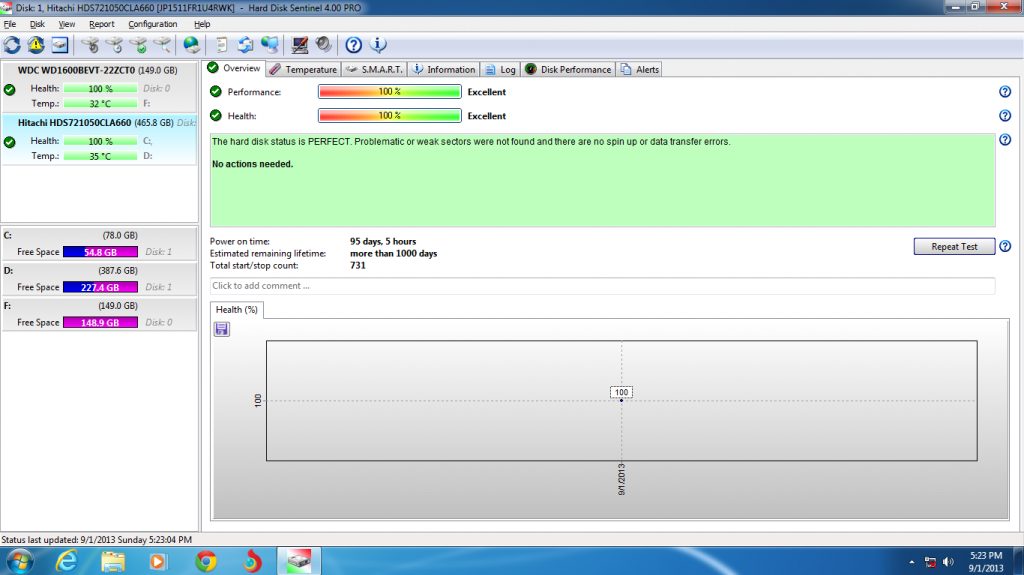Open the Disk Performance tab
Screen dimensions: 1024x575
click(x=569, y=70)
